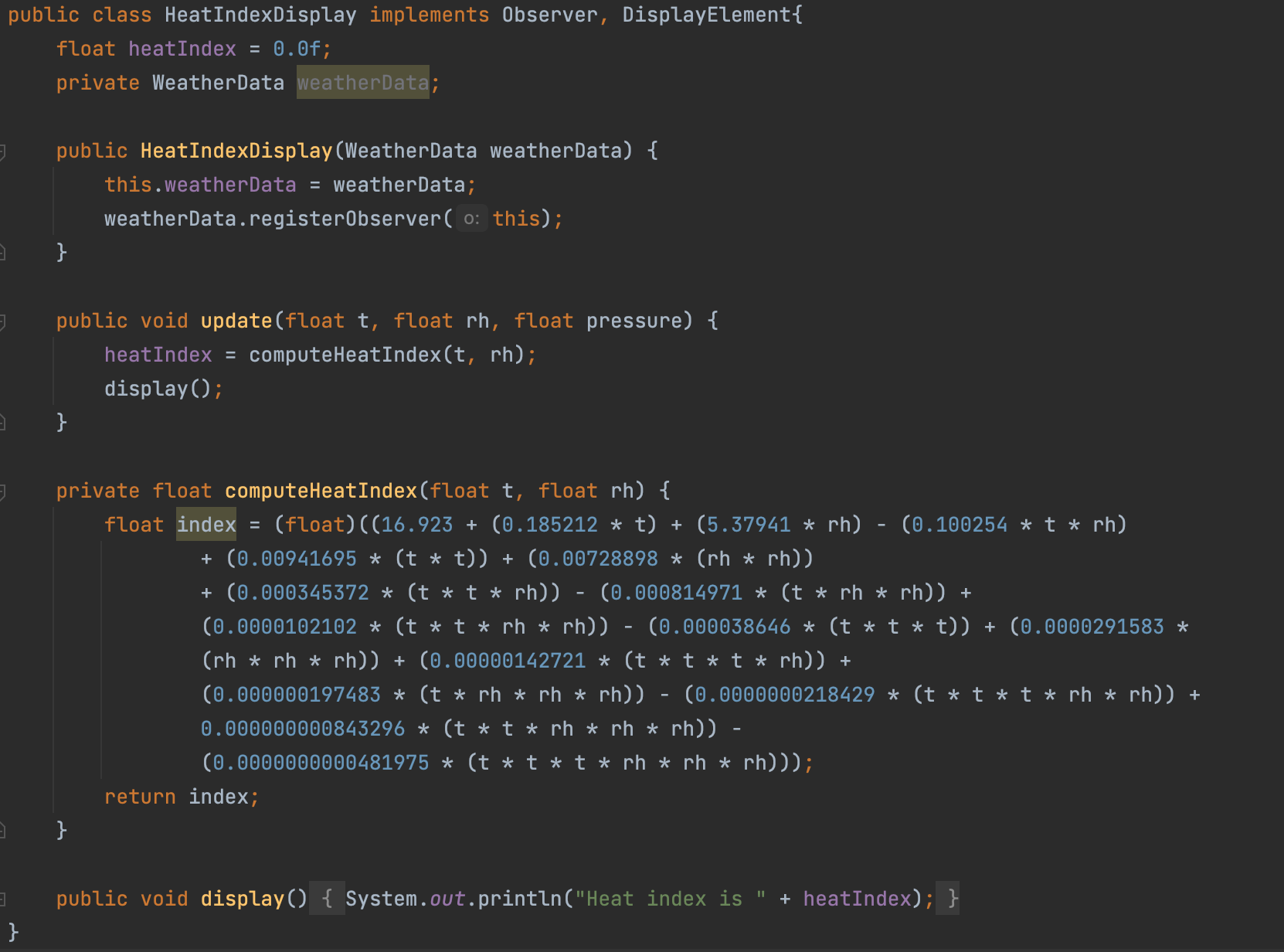This screenshot has width=1284, height=952.
Task: Click the Observer interface name
Action: [x=549, y=15]
